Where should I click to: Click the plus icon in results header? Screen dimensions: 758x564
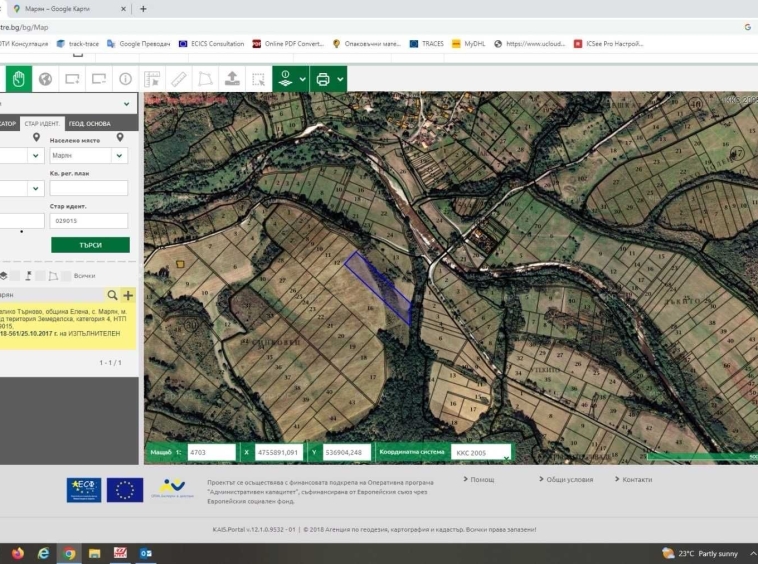[x=128, y=295]
